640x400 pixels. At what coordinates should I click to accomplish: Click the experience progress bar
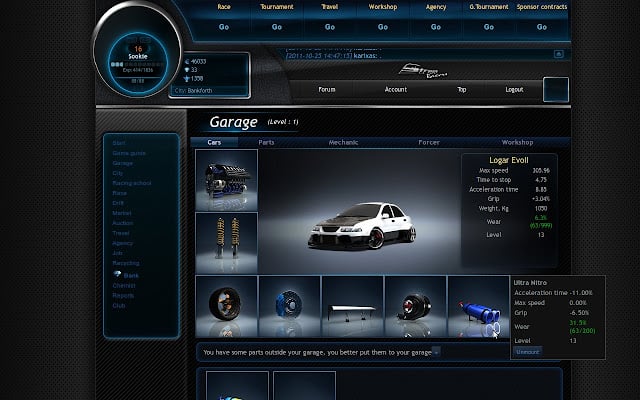click(138, 64)
